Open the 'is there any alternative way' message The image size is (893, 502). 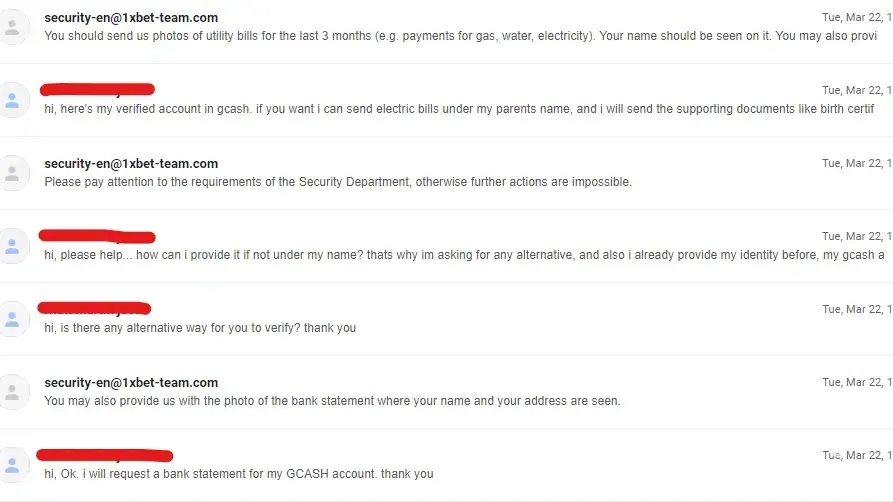point(200,328)
